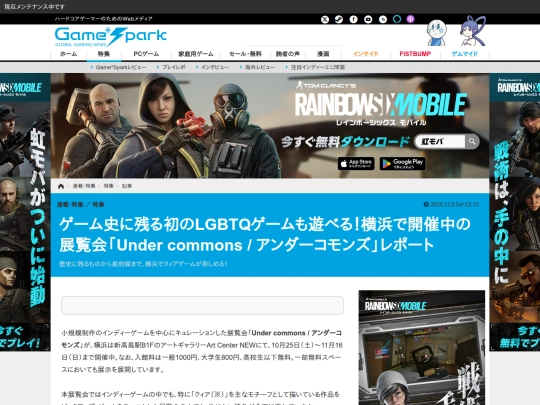Click the right Rainbow Six Mobile side ad

[515, 212]
